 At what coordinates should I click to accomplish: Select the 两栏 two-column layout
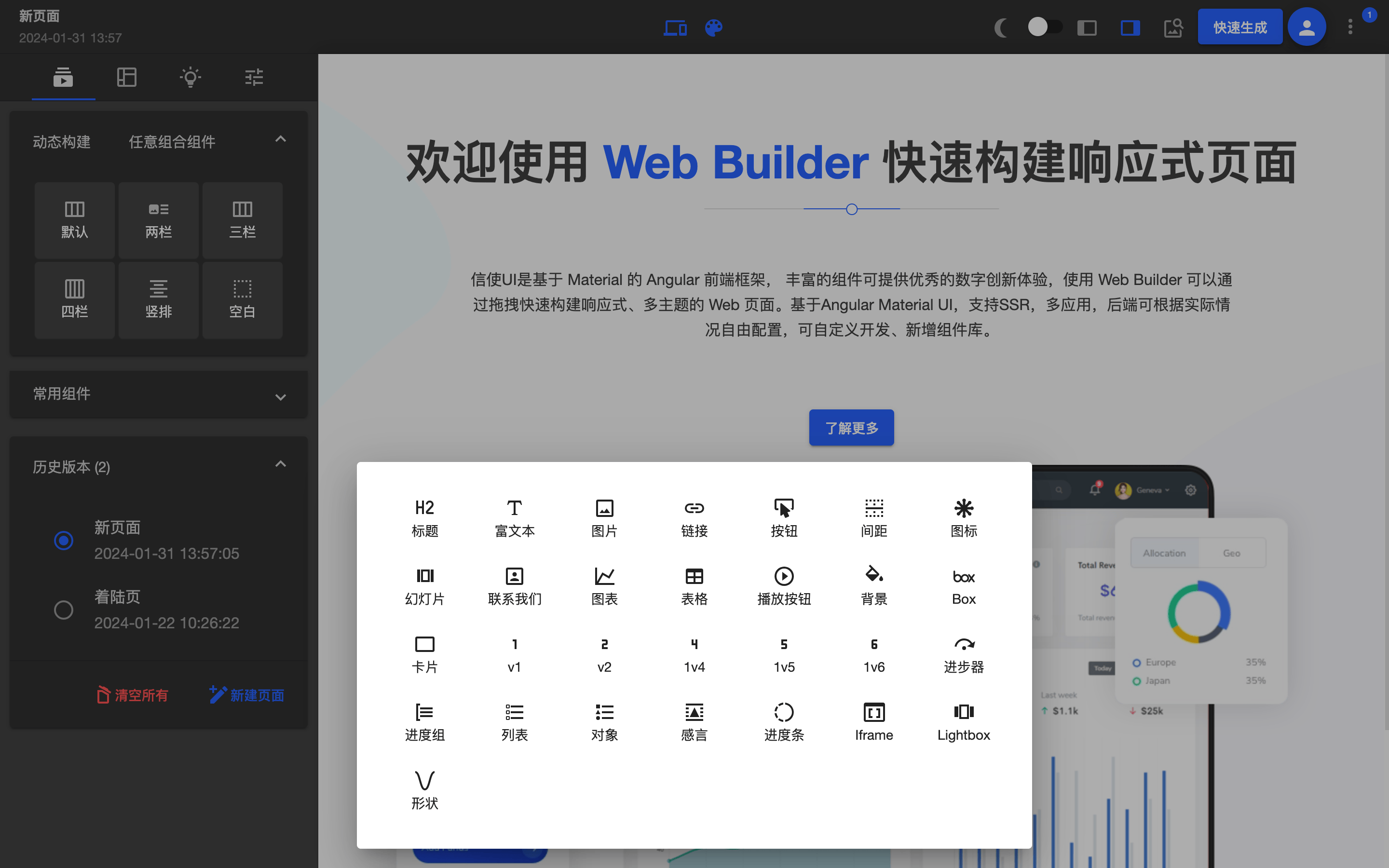[x=158, y=220]
